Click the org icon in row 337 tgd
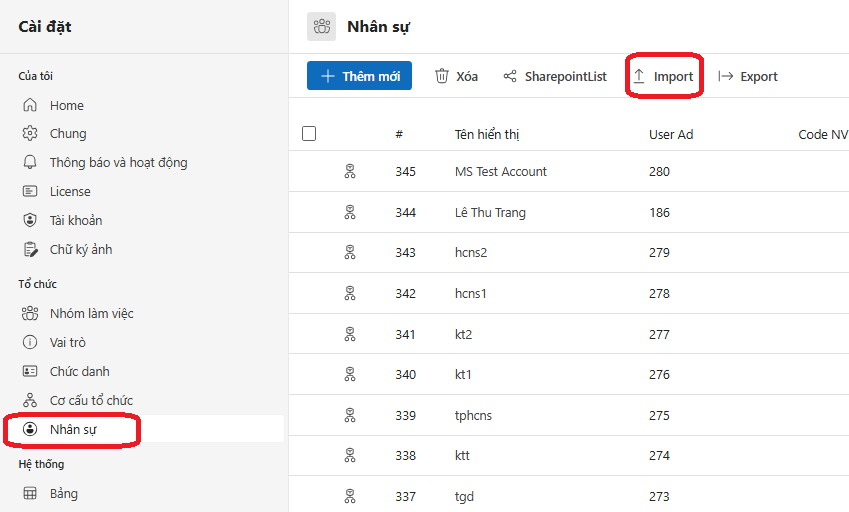The width and height of the screenshot is (849, 512). click(350, 496)
